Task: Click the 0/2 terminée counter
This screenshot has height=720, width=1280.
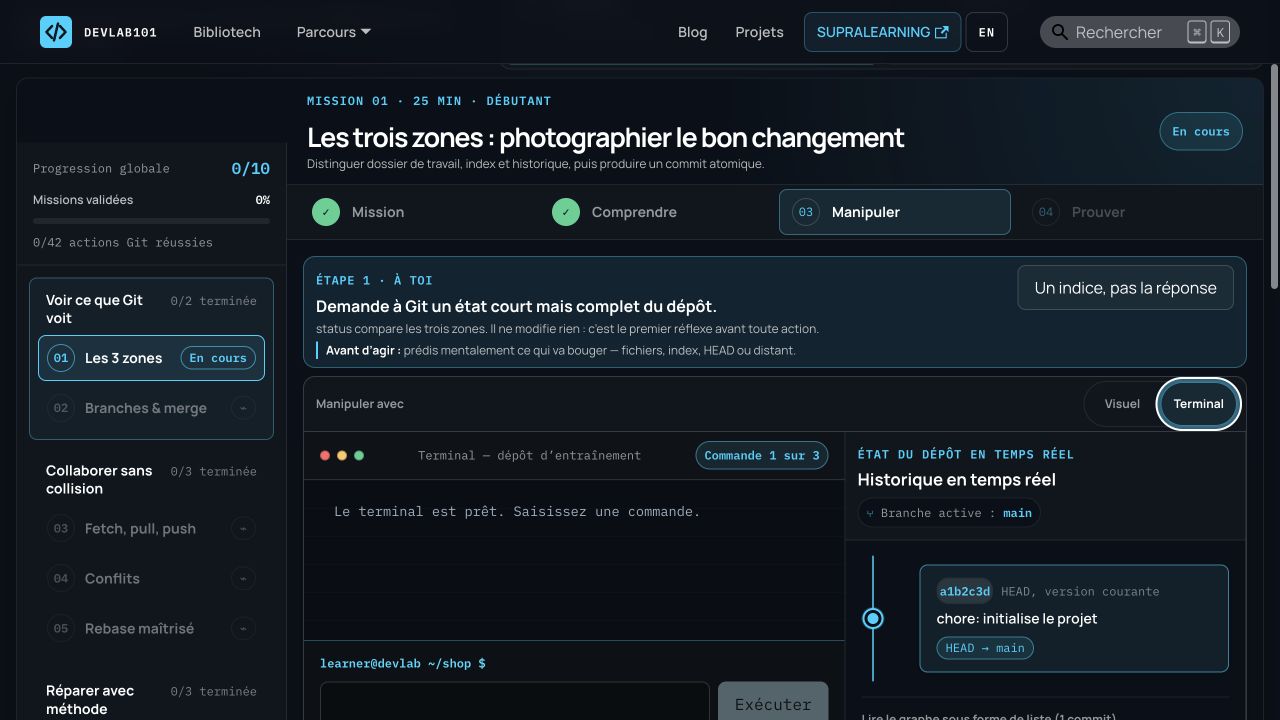Action: (x=213, y=301)
